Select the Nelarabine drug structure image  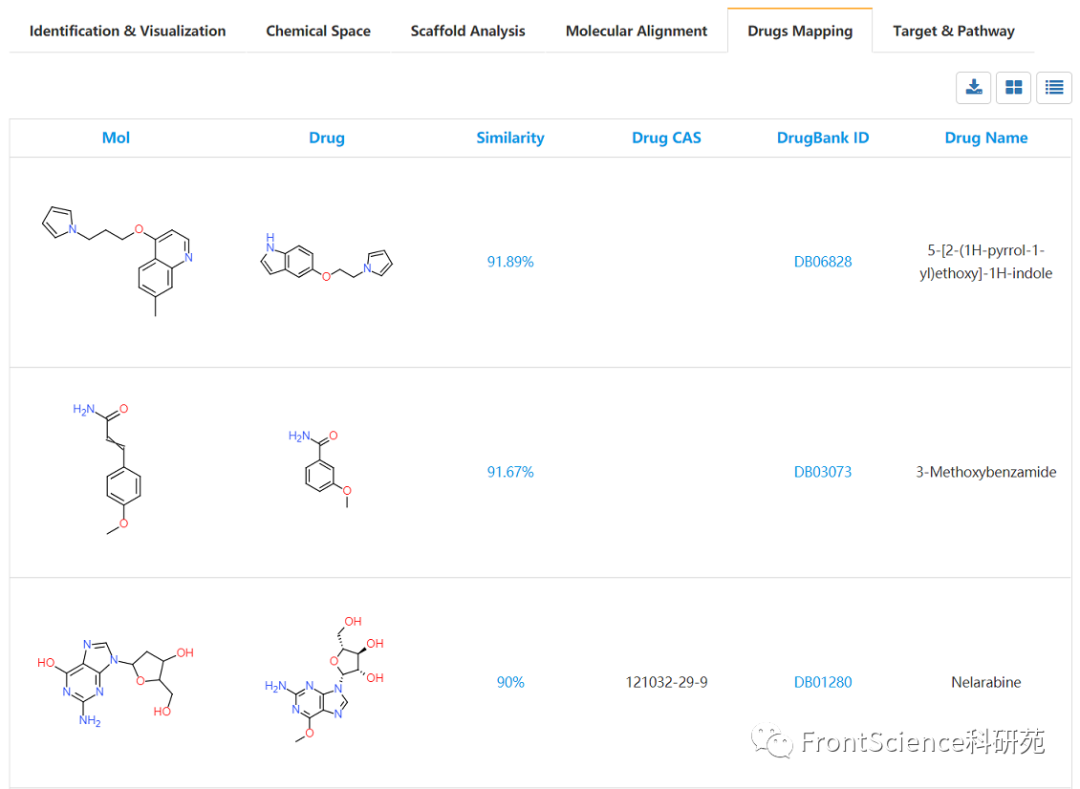pyautogui.click(x=324, y=680)
